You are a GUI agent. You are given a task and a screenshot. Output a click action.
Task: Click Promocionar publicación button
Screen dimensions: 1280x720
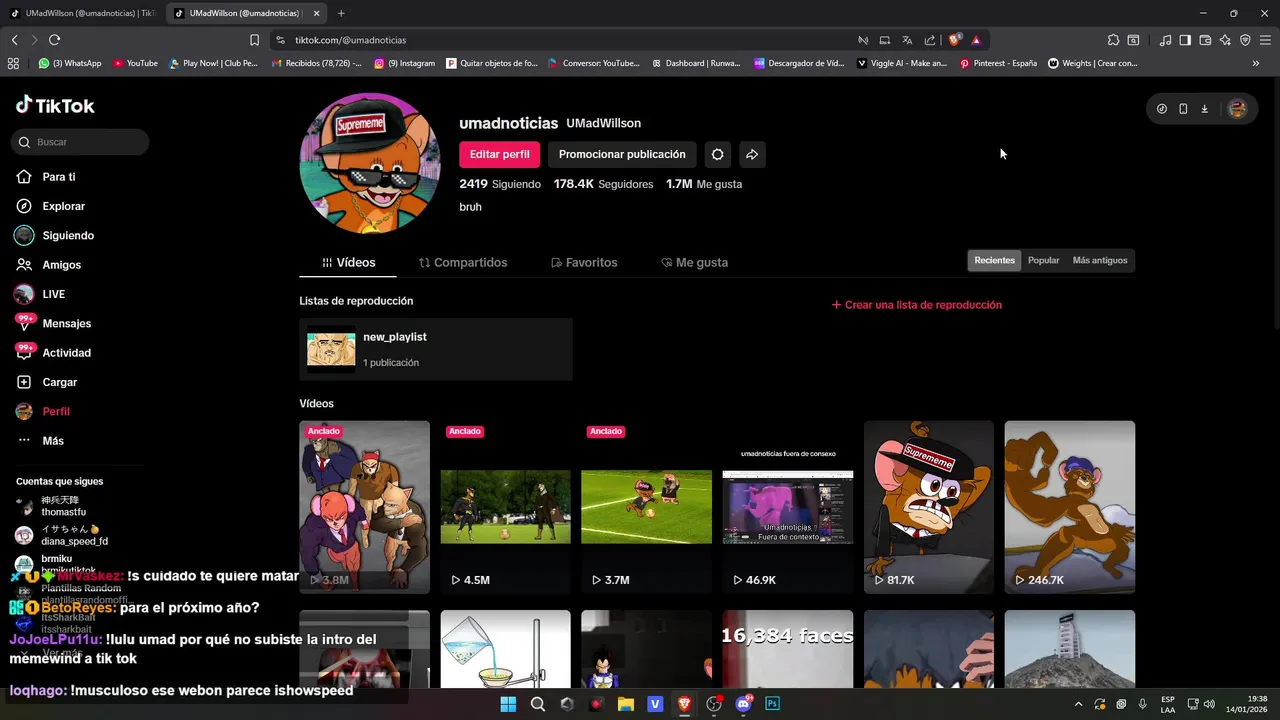pyautogui.click(x=622, y=154)
